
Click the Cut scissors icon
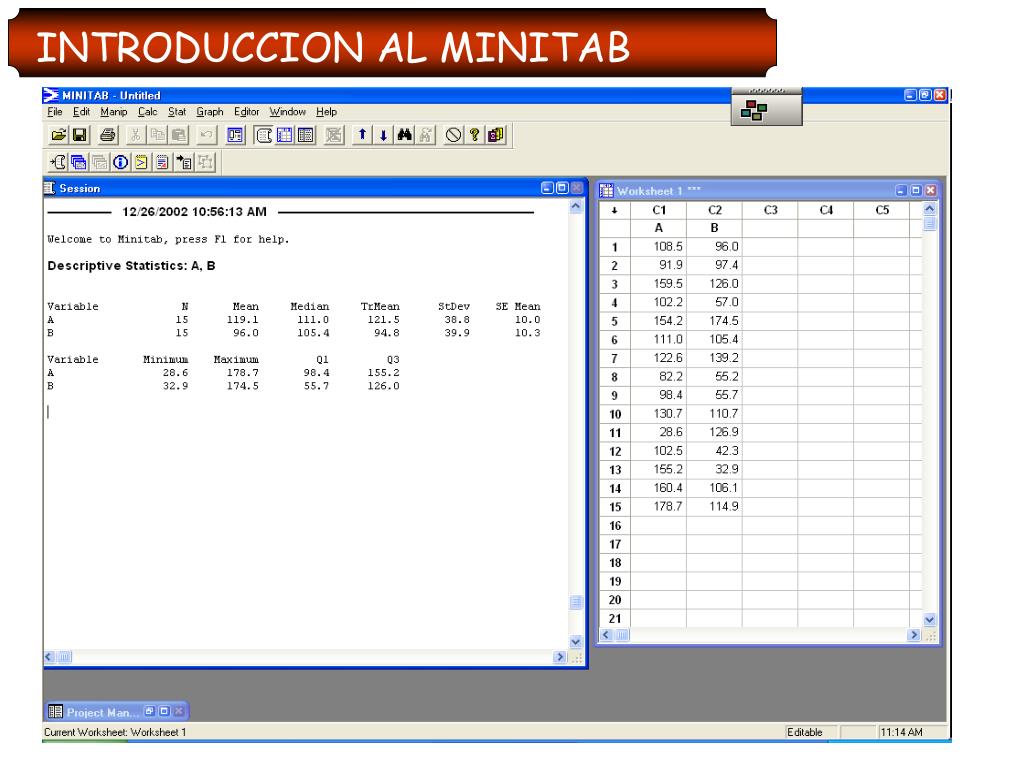[x=135, y=135]
